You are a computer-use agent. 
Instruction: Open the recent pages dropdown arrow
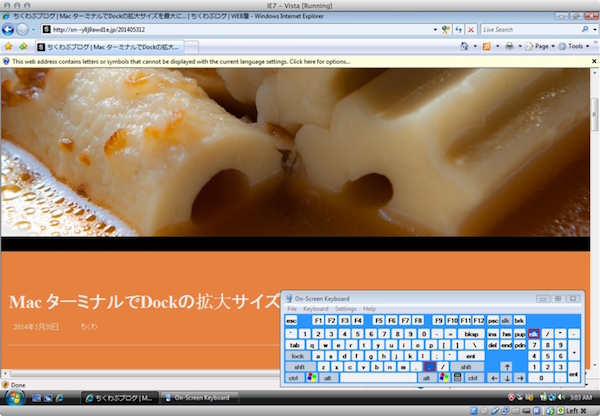click(x=33, y=29)
